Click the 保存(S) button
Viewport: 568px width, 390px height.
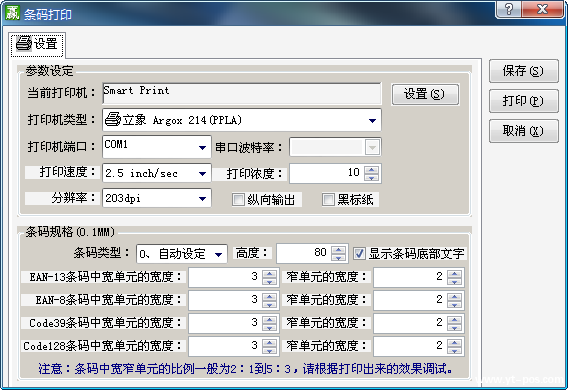pyautogui.click(x=523, y=71)
